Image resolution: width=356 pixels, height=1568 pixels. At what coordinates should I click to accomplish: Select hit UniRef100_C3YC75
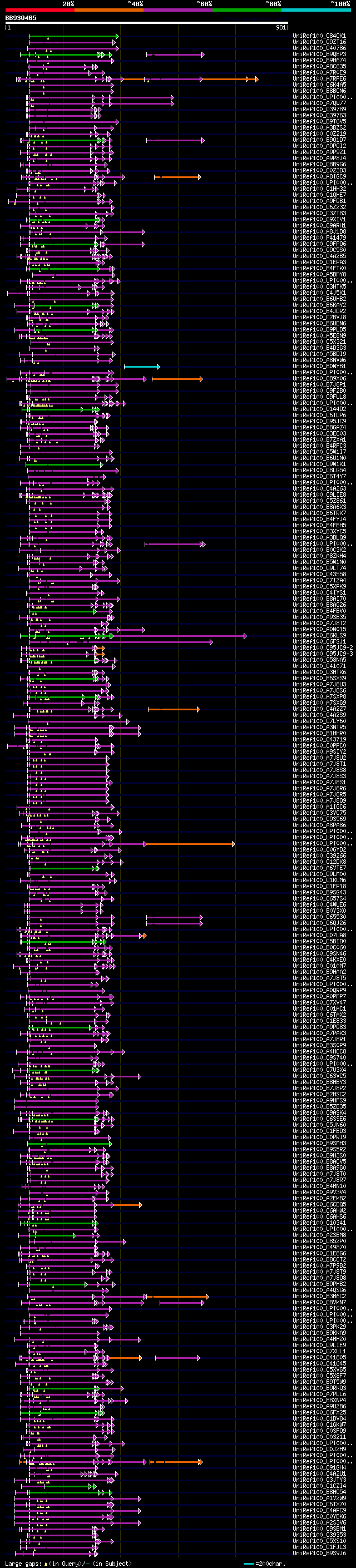point(319,813)
